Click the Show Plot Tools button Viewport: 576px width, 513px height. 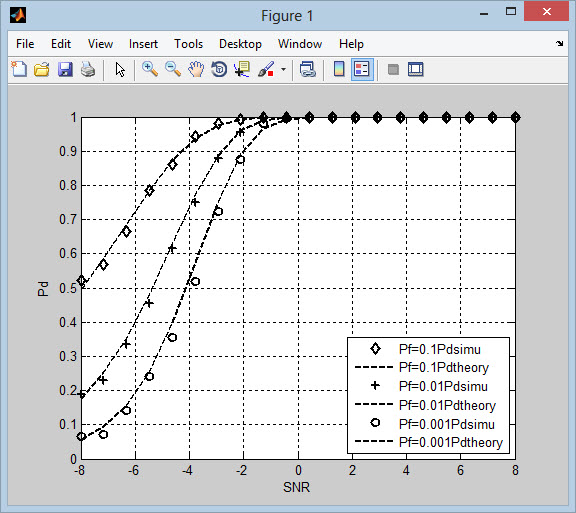tap(416, 69)
